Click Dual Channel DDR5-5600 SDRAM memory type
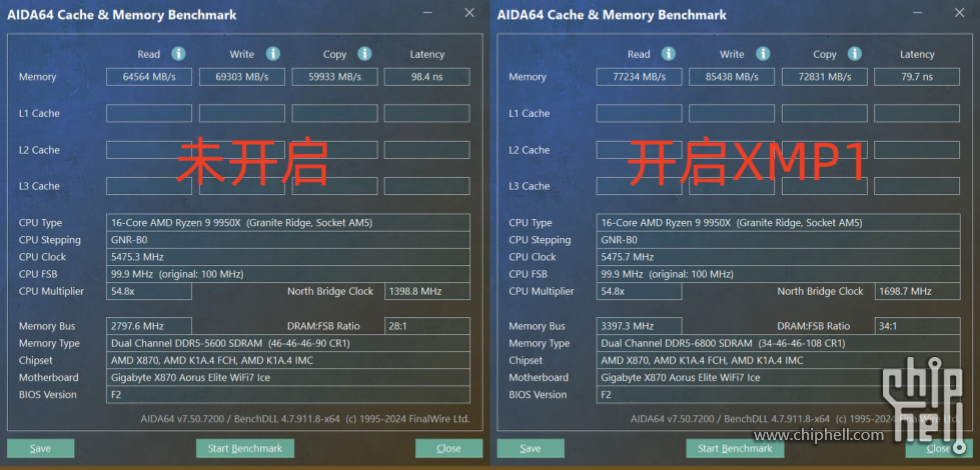 click(x=288, y=343)
